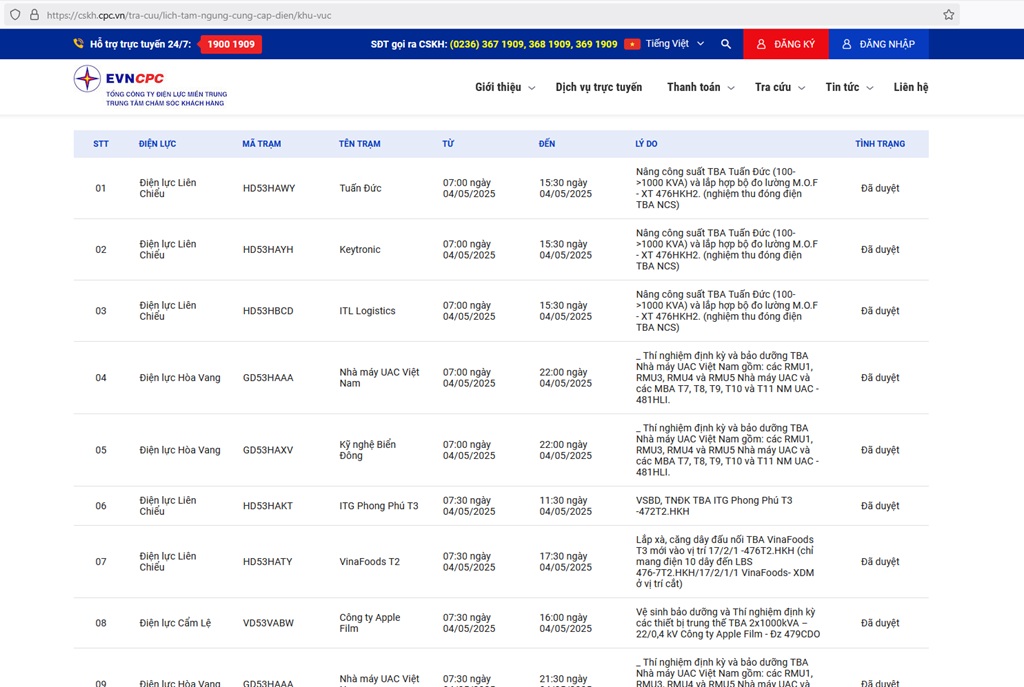Image resolution: width=1024 pixels, height=687 pixels.
Task: Click the ĐĂNG KÝ register button
Action: [x=785, y=44]
